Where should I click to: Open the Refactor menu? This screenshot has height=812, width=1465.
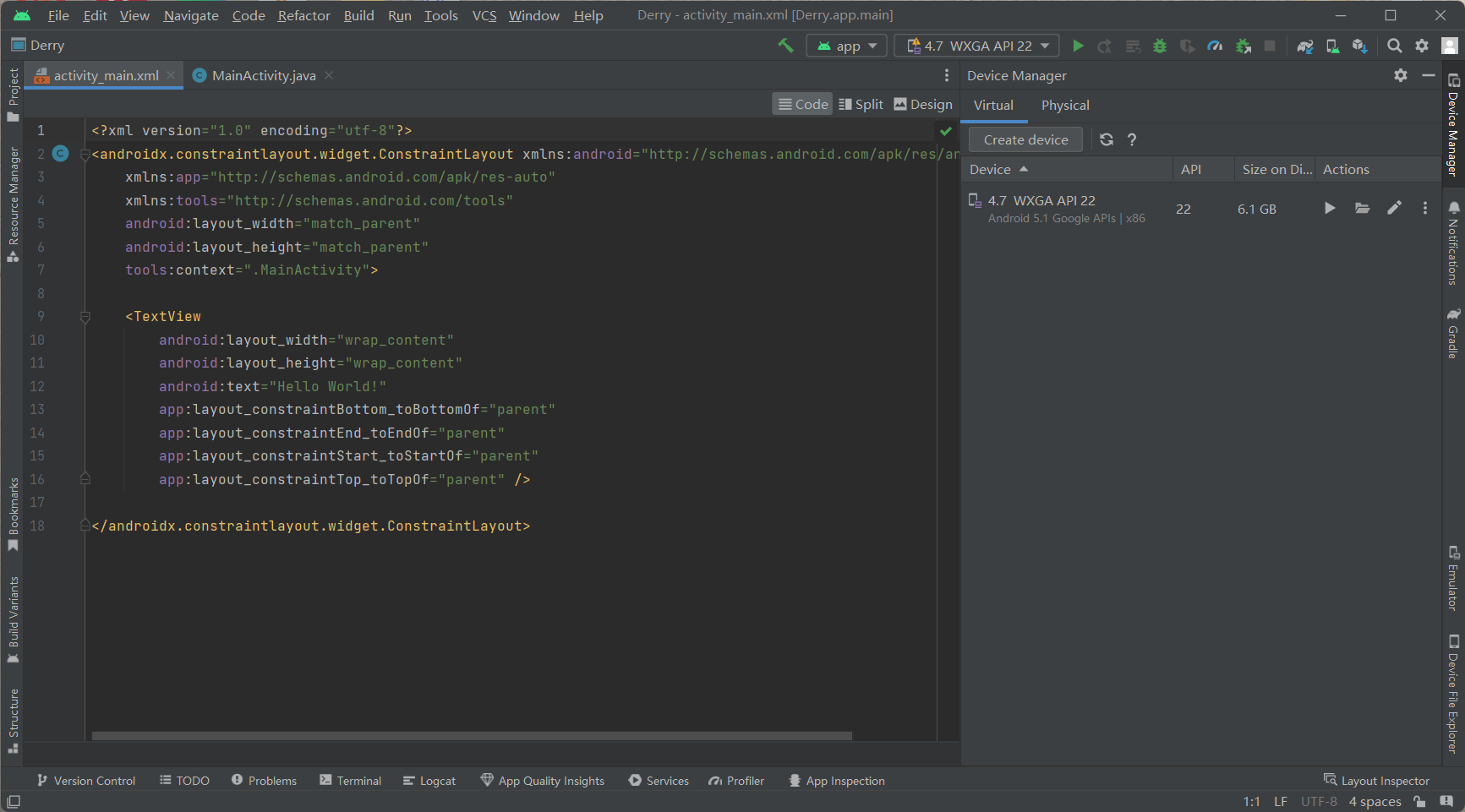pos(303,15)
